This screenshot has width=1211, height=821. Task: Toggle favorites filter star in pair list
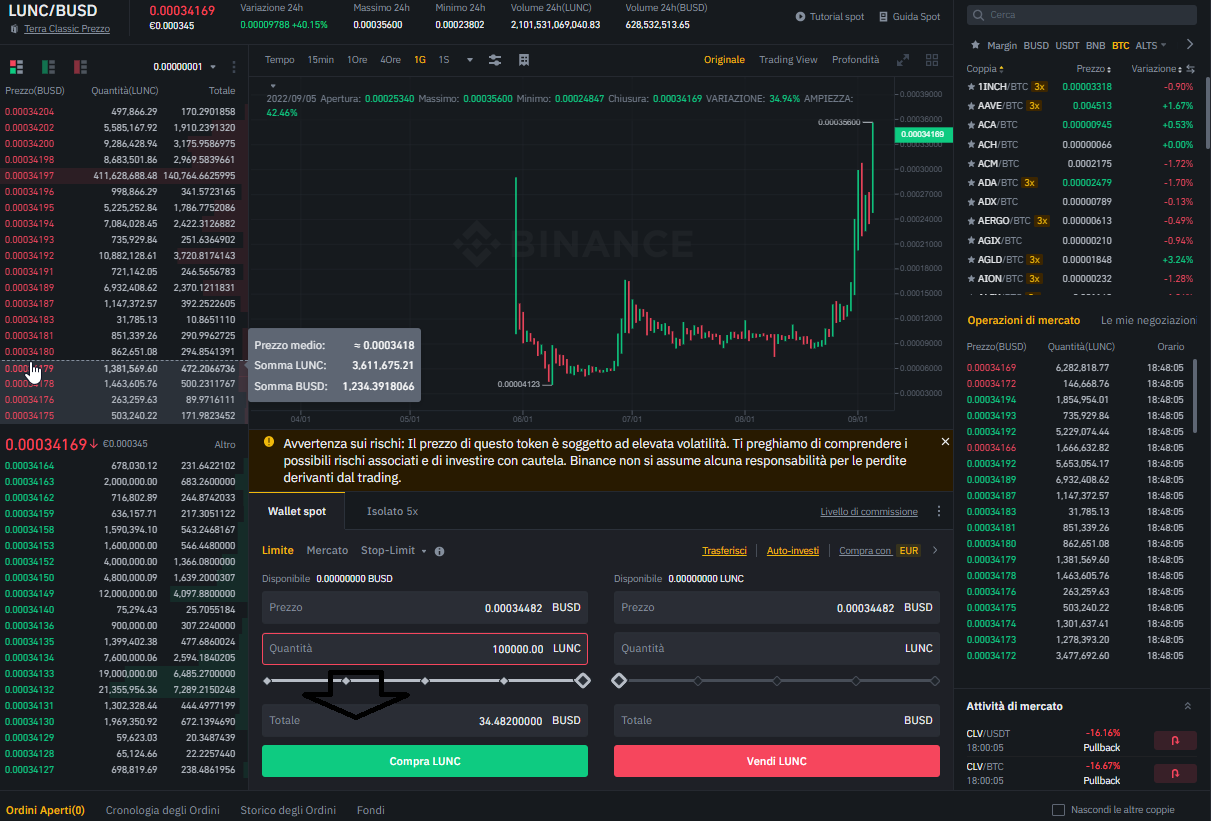coord(975,45)
